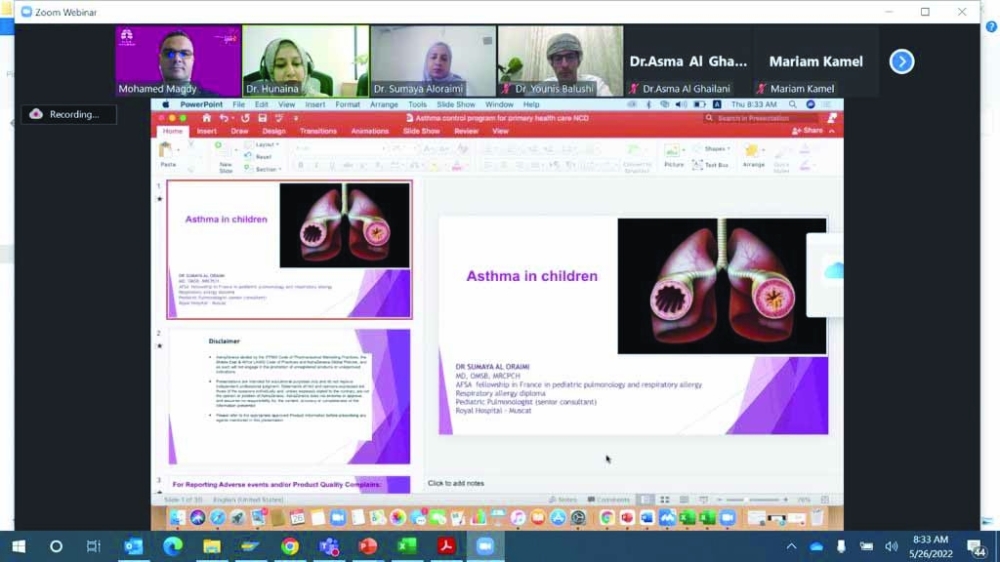This screenshot has height=562, width=1000.
Task: Click next arrow in Zoom participant strip
Action: pyautogui.click(x=902, y=62)
